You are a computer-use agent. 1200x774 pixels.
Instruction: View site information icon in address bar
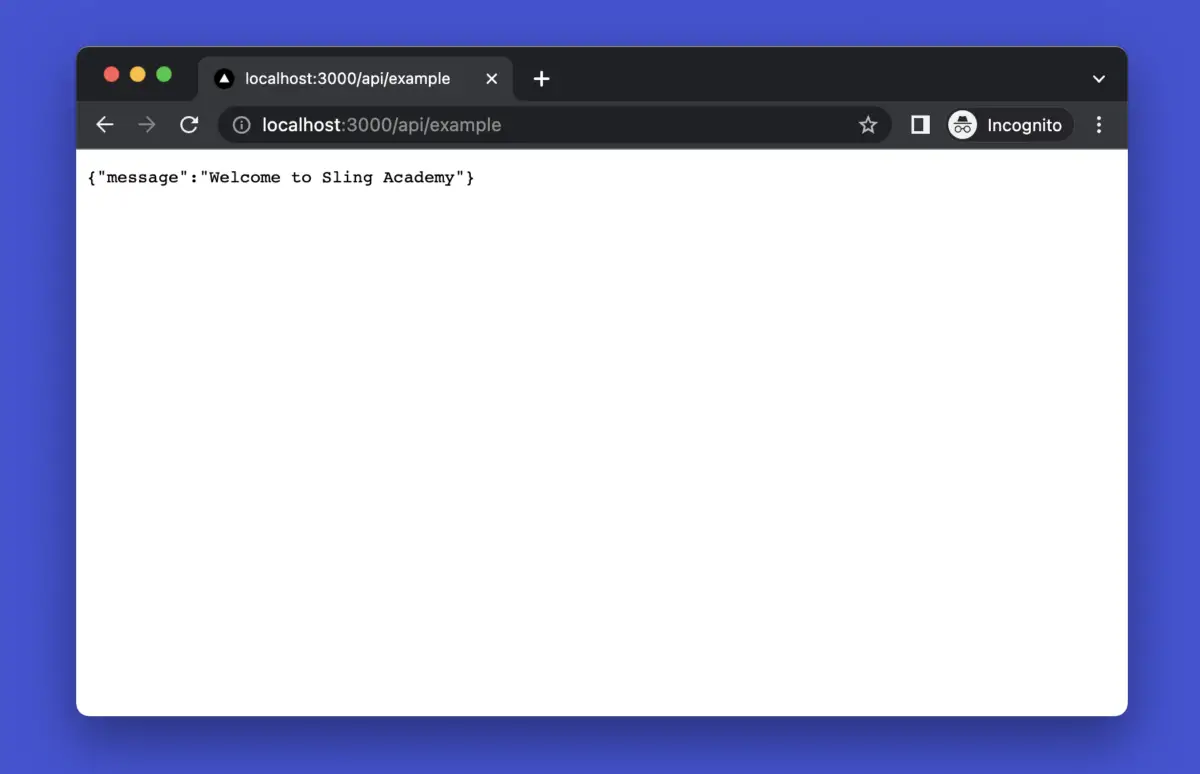coord(241,125)
